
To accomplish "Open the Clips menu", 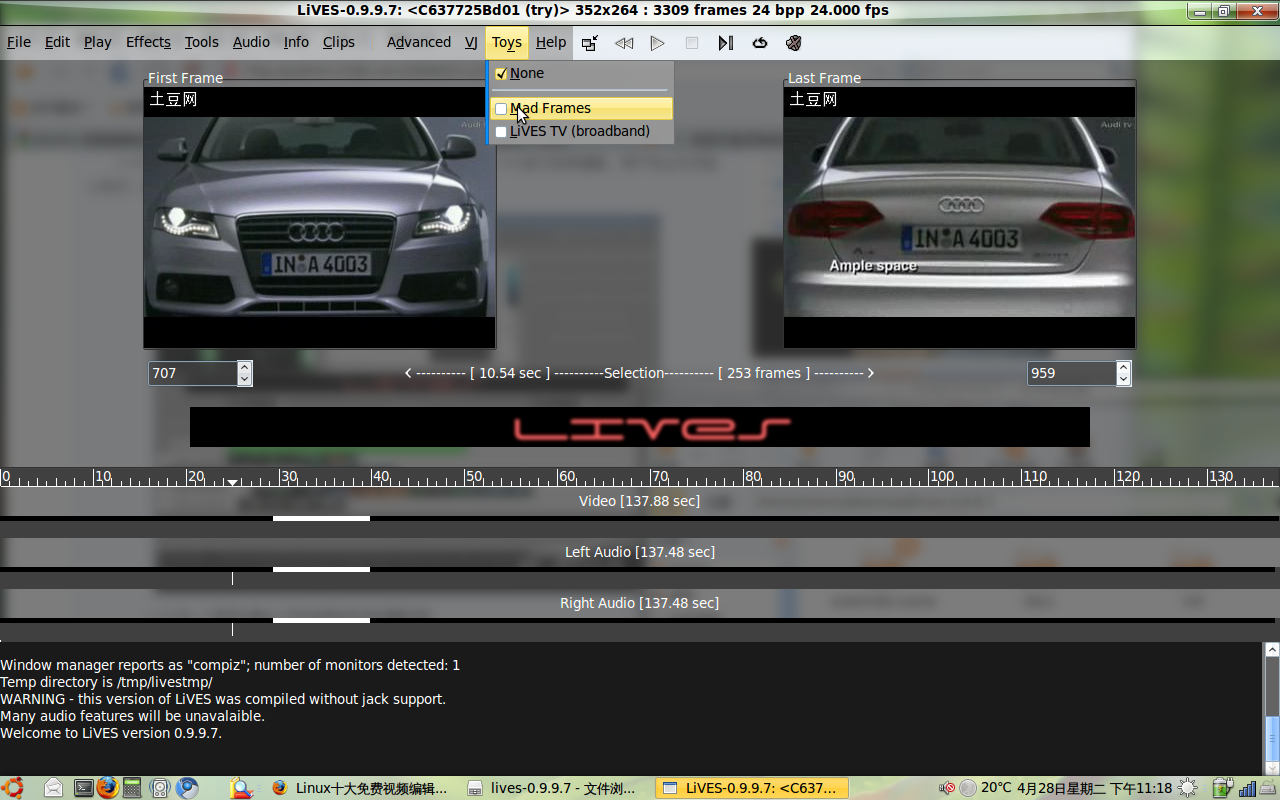I will point(339,42).
